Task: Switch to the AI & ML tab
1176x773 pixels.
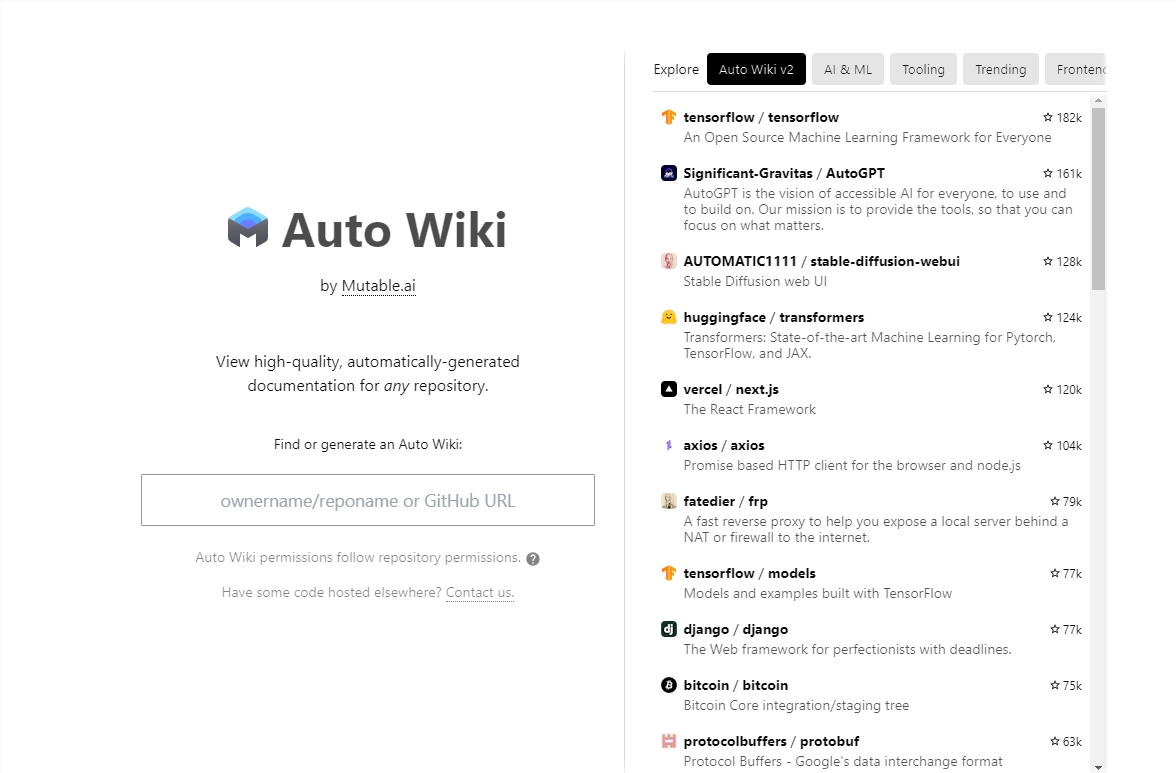Action: click(847, 69)
